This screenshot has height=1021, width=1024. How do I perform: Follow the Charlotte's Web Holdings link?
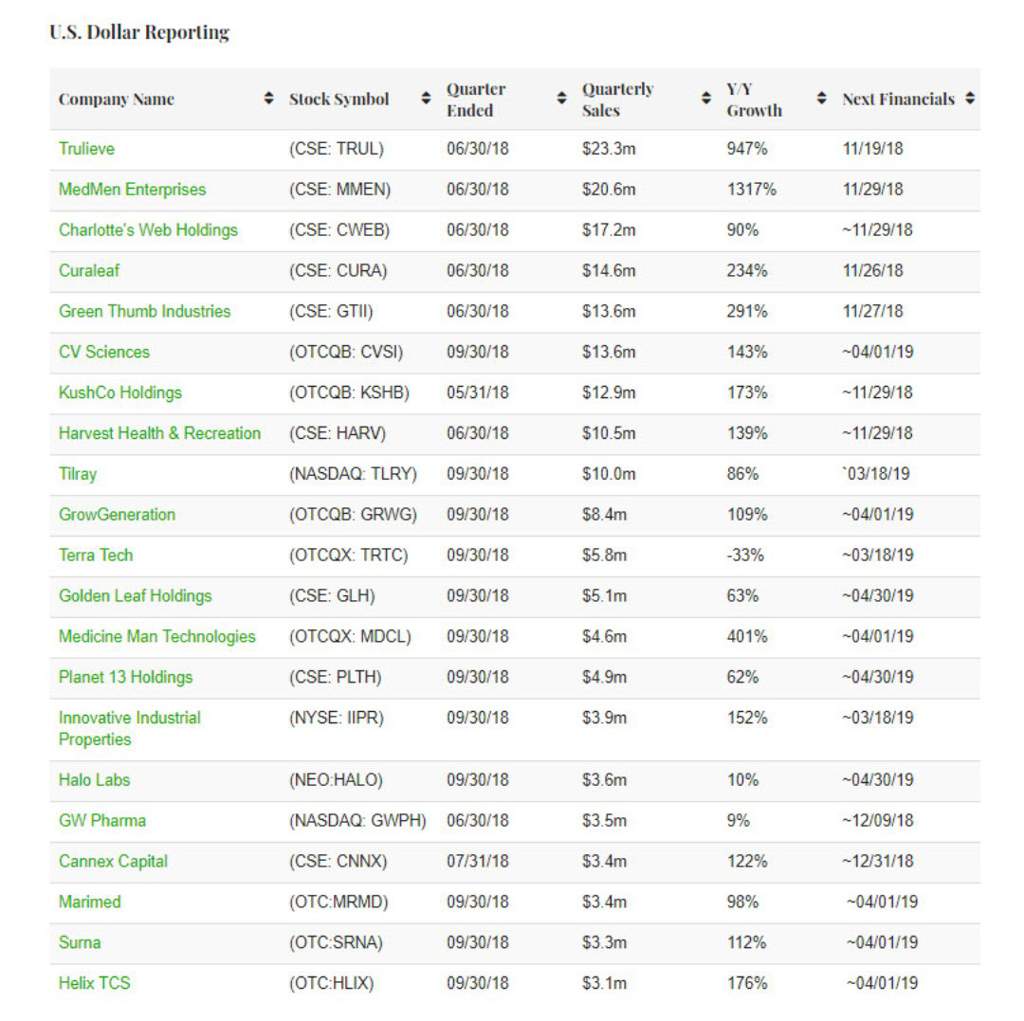[148, 230]
